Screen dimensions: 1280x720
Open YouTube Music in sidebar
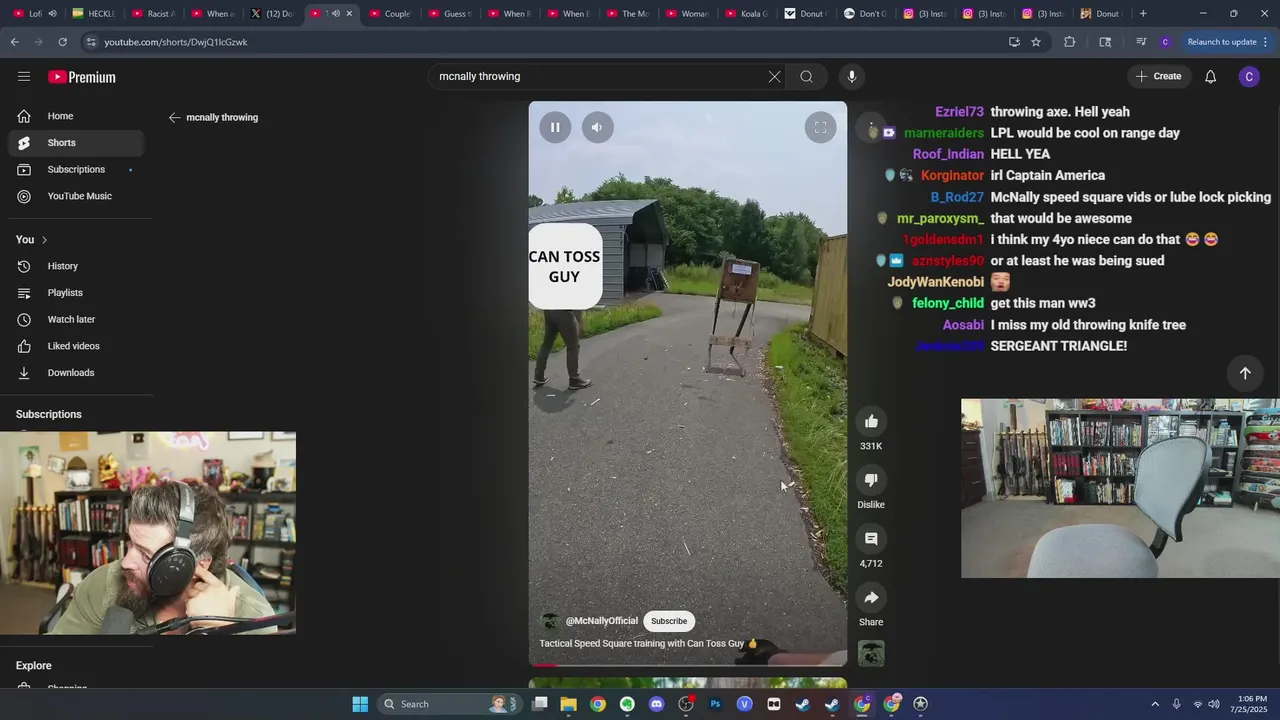(76, 196)
